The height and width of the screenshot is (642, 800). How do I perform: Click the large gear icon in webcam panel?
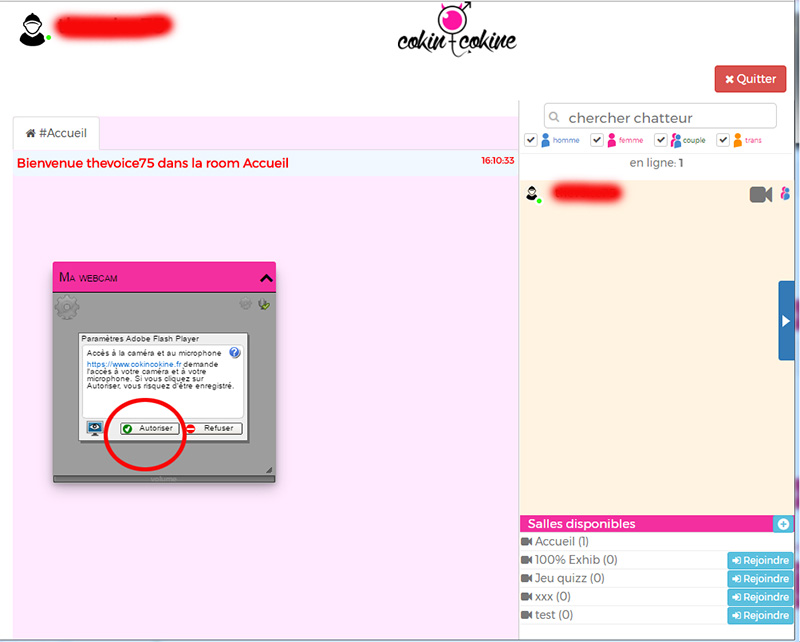click(x=67, y=307)
